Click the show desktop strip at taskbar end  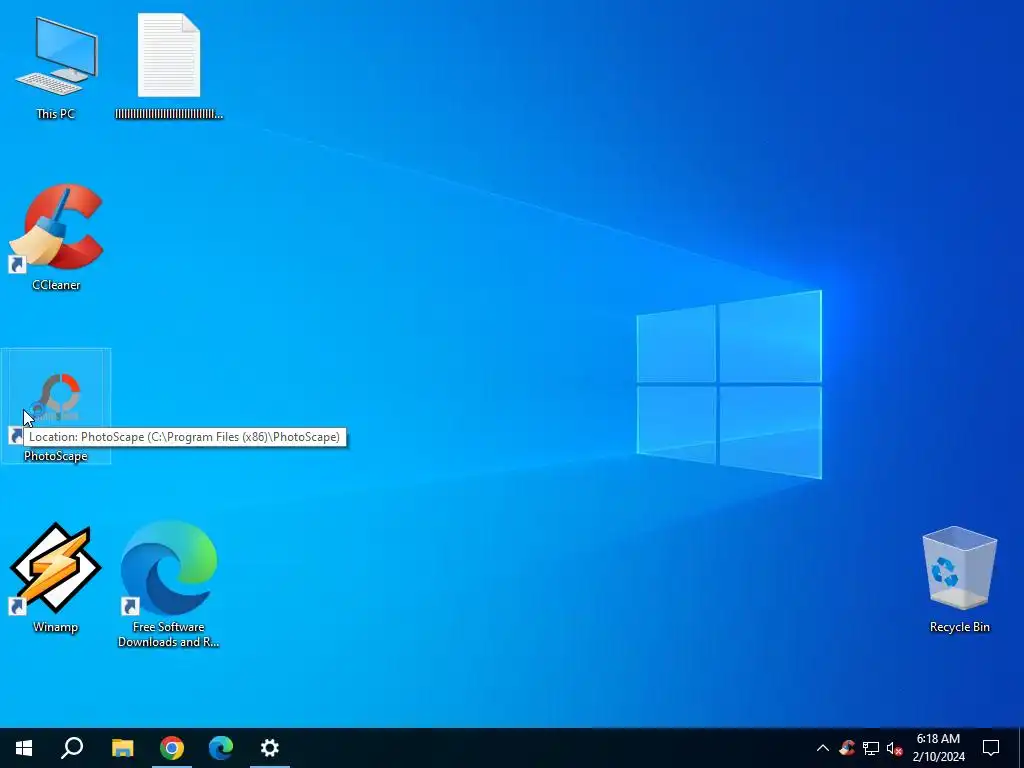pyautogui.click(x=1021, y=748)
